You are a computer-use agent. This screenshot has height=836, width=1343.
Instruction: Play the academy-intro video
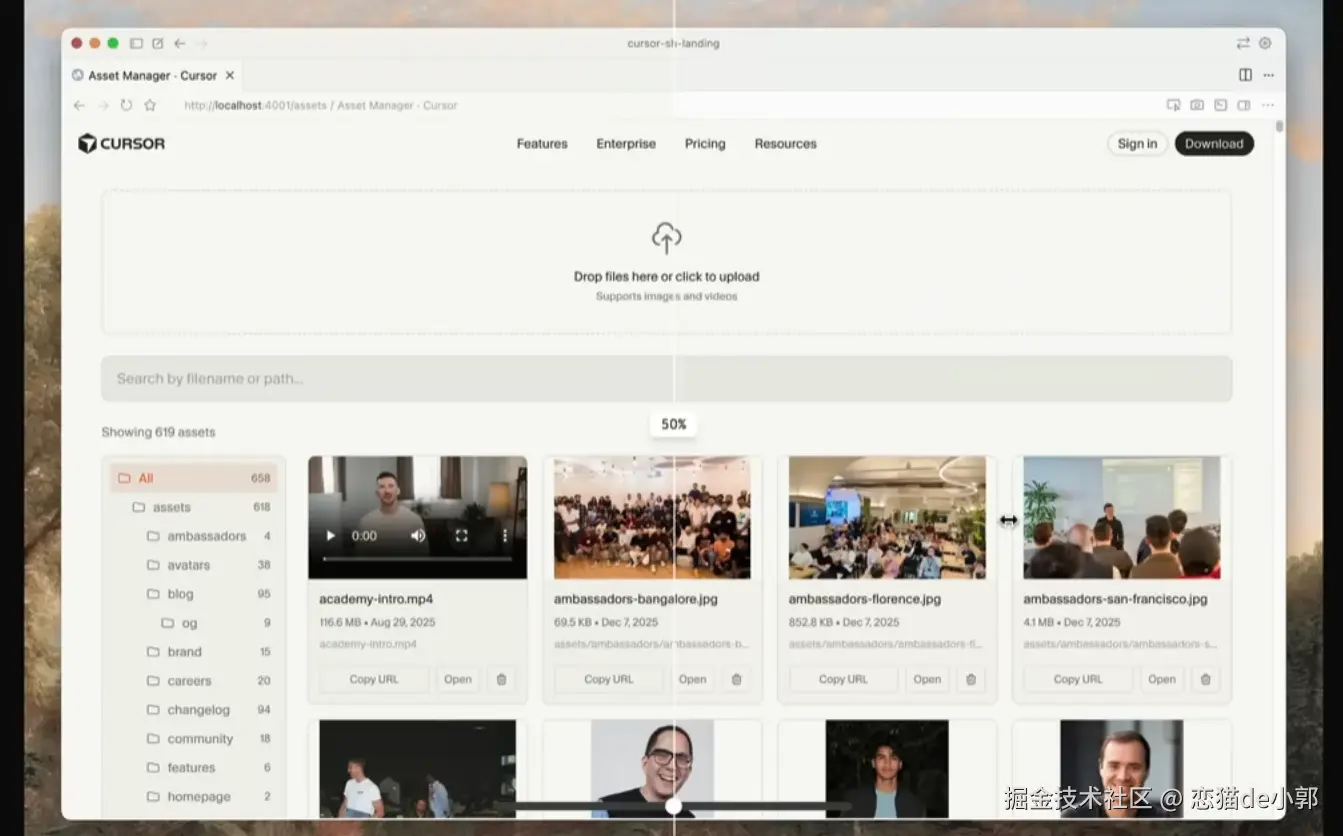[x=331, y=536]
